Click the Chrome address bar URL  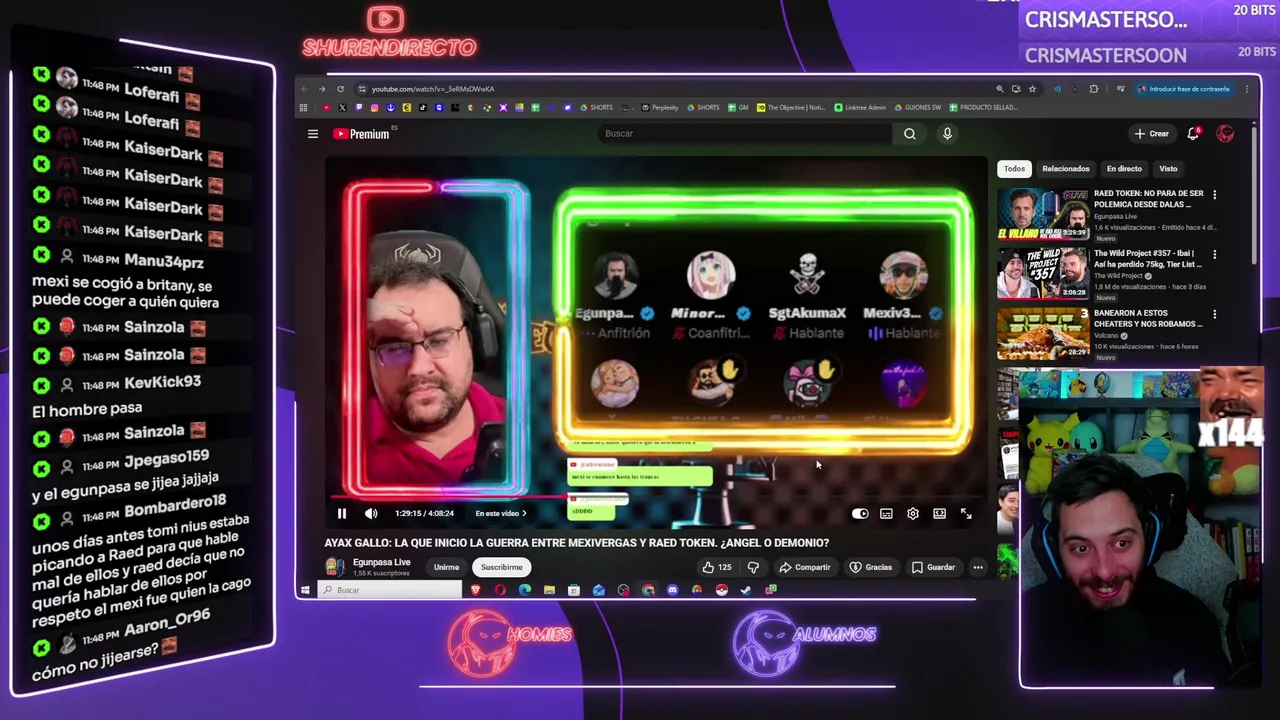click(x=432, y=89)
